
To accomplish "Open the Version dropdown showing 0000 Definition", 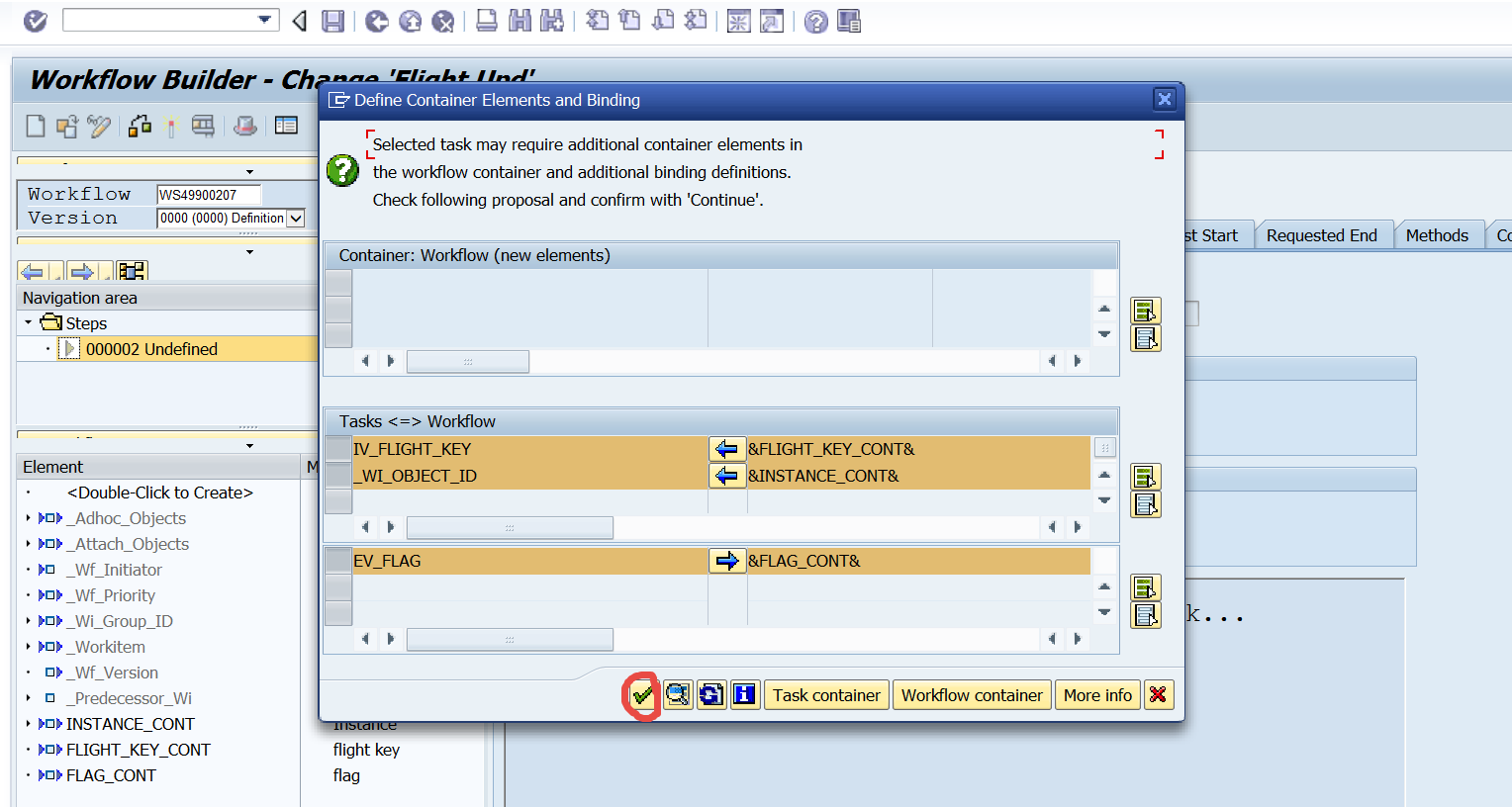I will [x=297, y=218].
